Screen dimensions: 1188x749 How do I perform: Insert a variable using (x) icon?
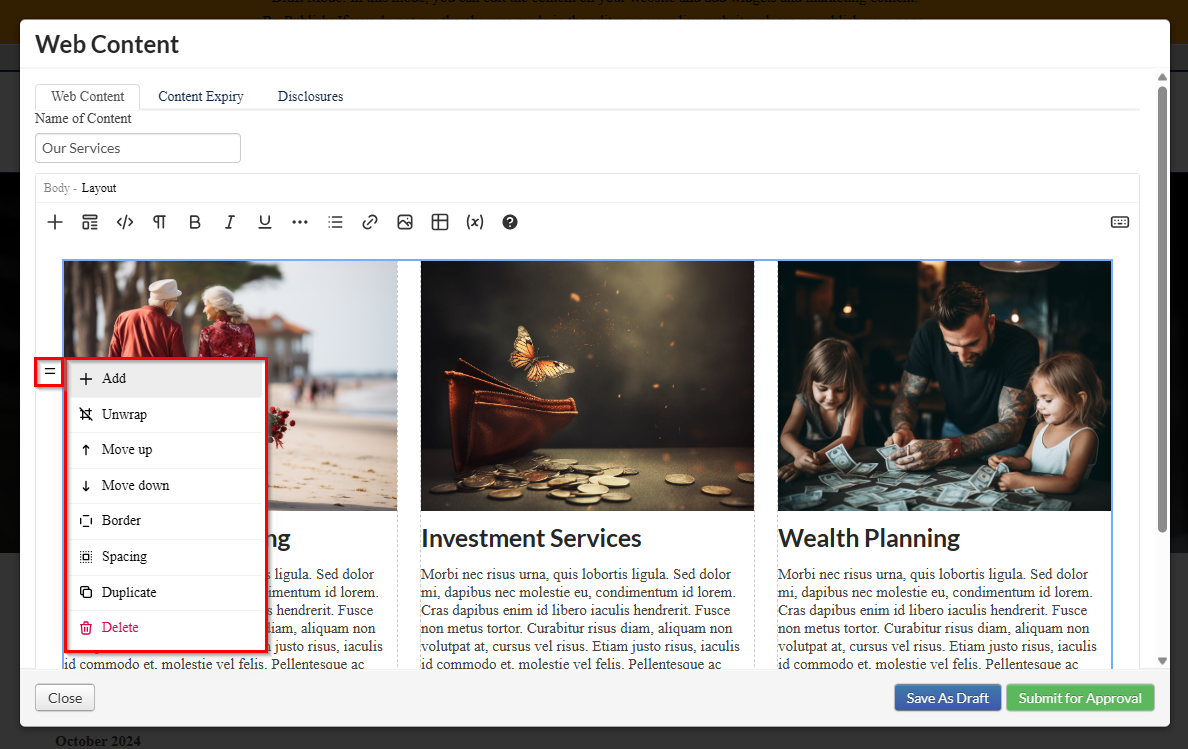pyautogui.click(x=475, y=222)
